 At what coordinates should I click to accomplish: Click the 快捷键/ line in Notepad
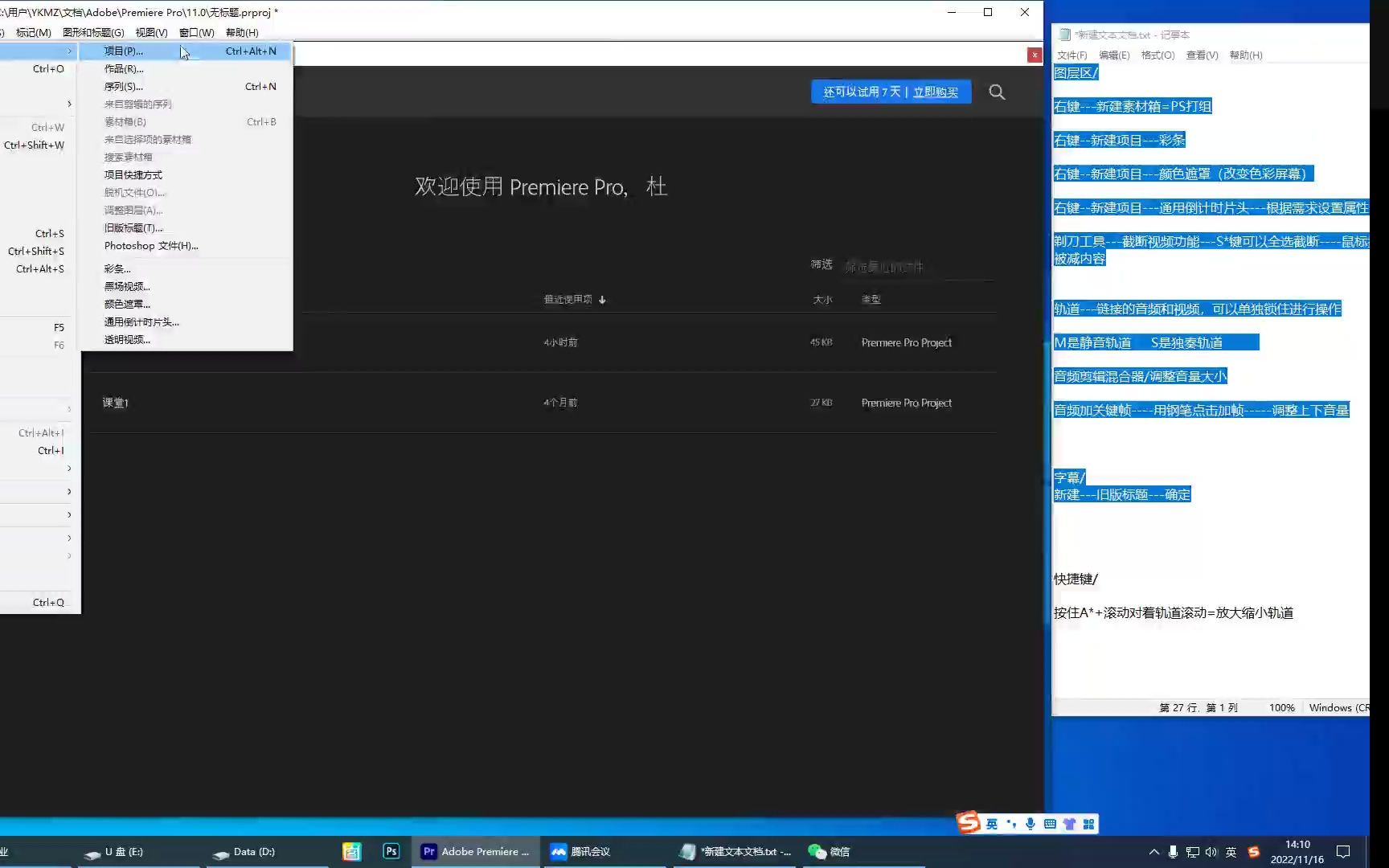point(1076,579)
